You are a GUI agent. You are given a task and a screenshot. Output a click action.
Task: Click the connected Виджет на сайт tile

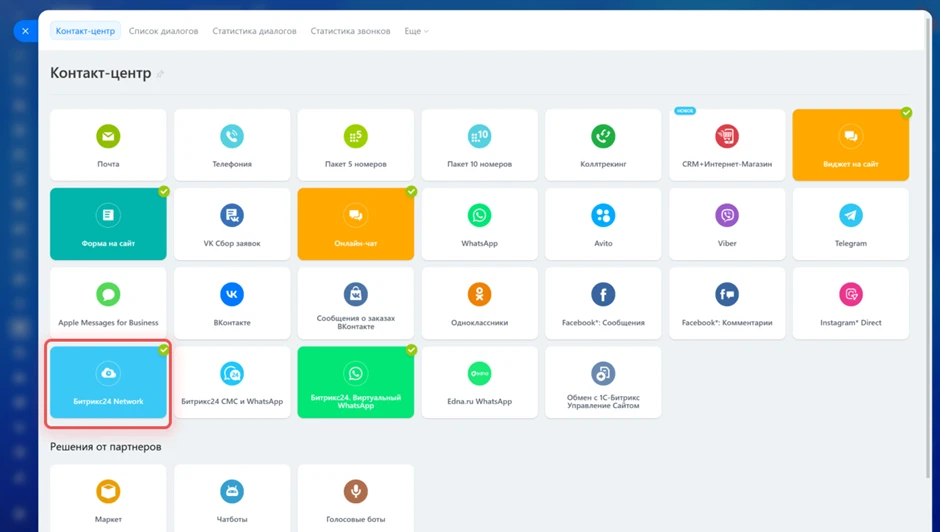click(x=850, y=145)
